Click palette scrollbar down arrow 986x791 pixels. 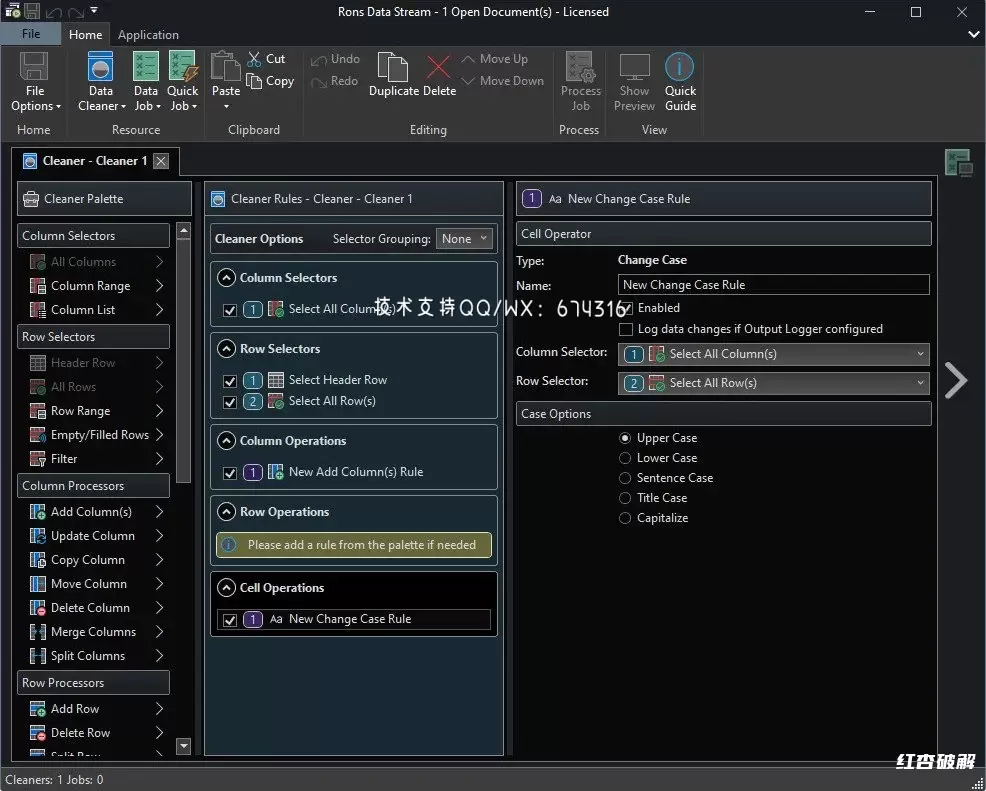[184, 746]
